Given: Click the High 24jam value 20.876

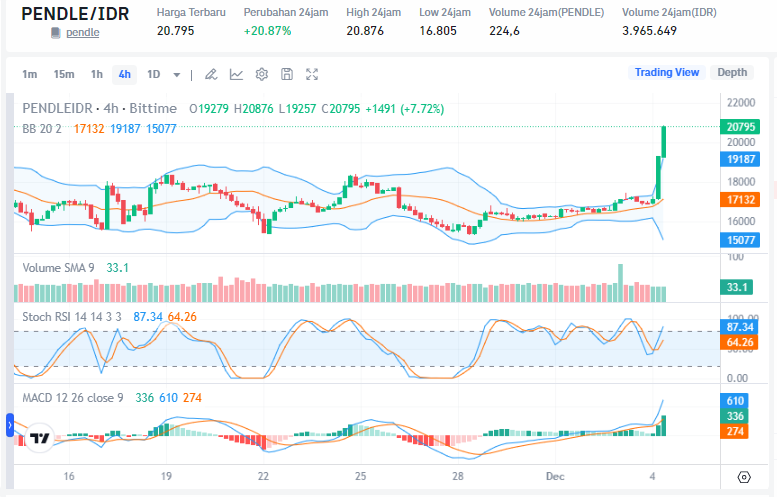Looking at the screenshot, I should (365, 31).
